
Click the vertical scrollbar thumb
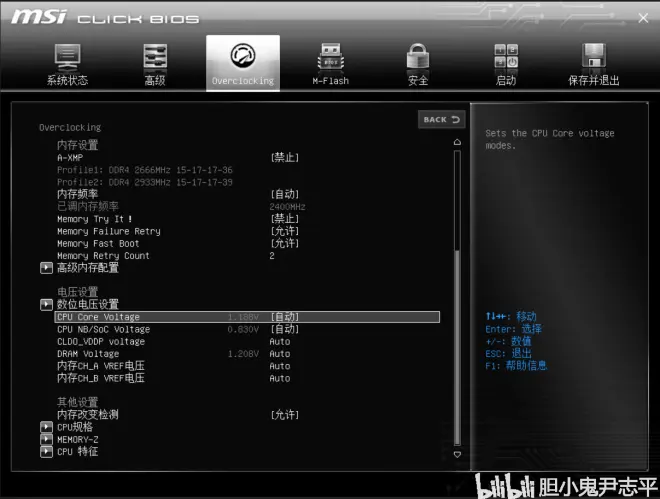(457, 348)
